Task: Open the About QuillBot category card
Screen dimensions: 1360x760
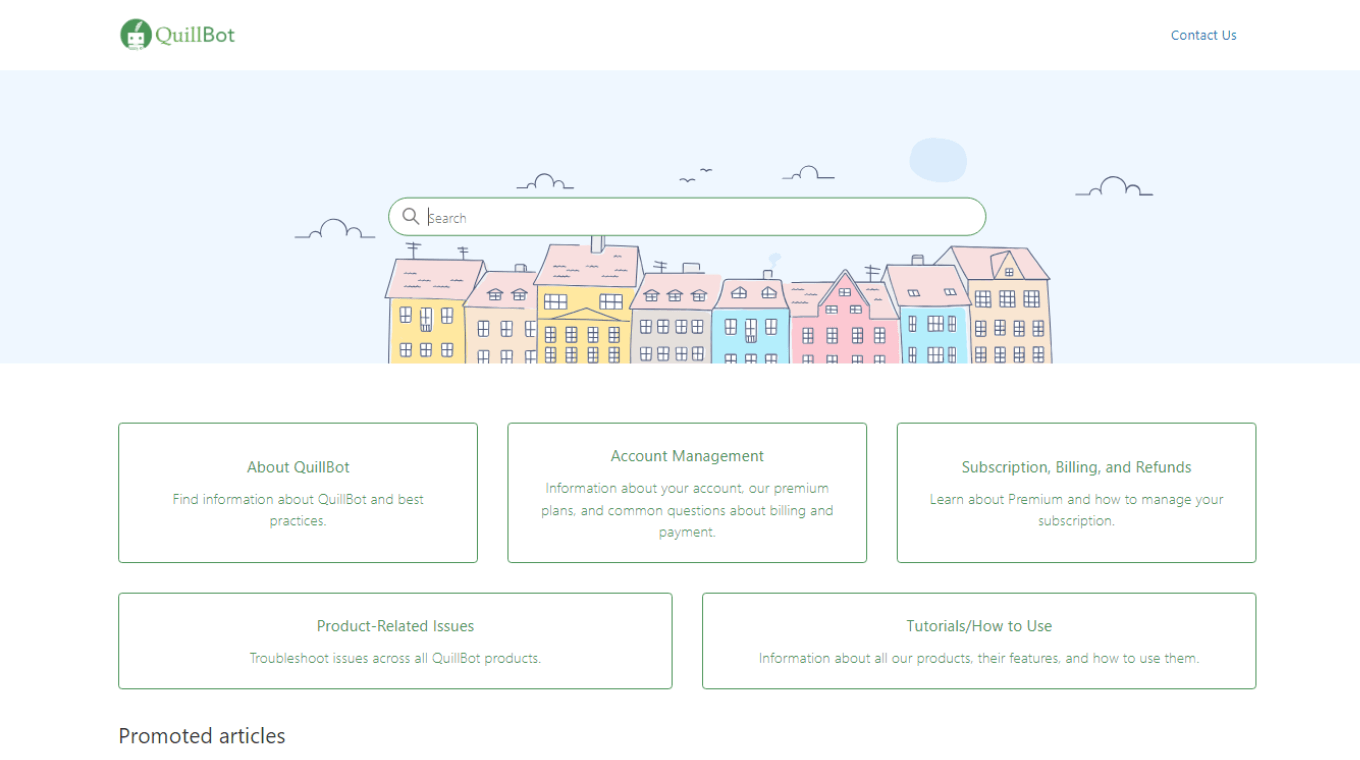Action: [x=298, y=493]
